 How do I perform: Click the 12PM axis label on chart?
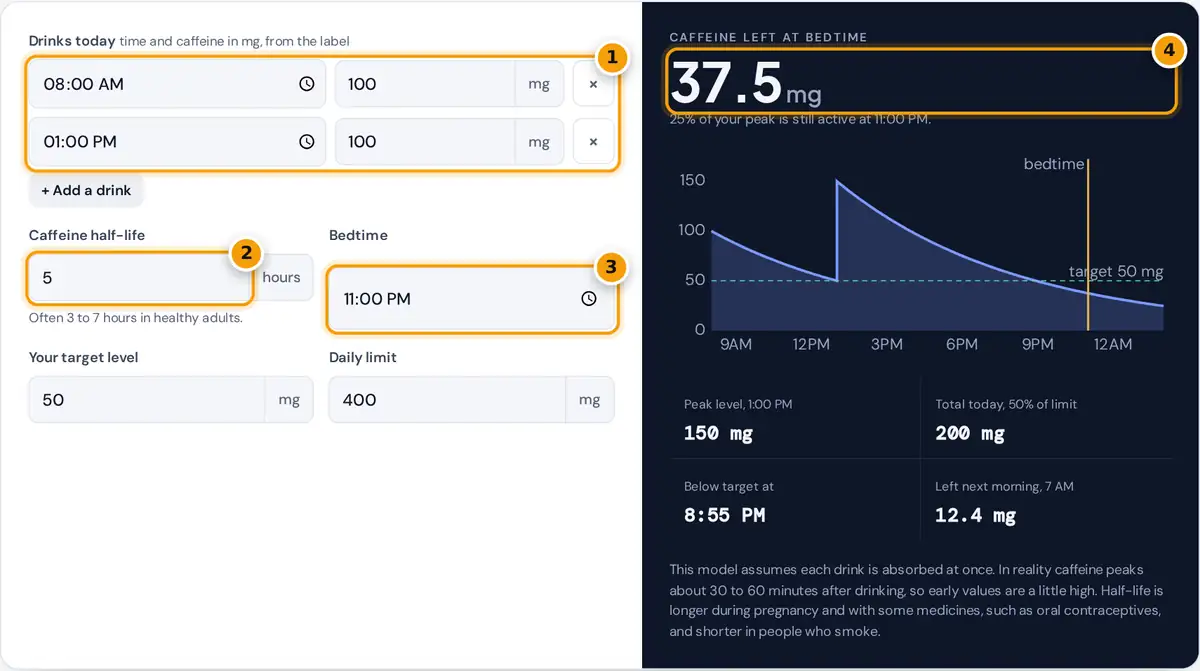click(x=811, y=344)
